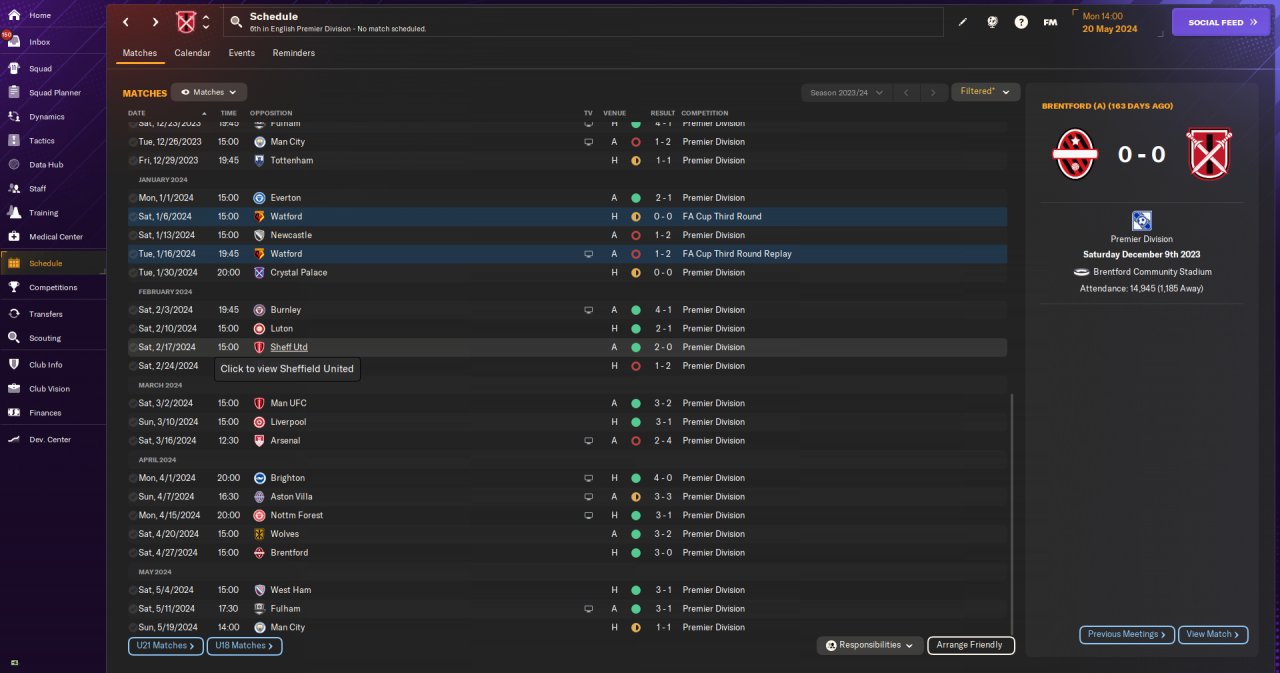Open Transfers sidebar icon
1280x673 pixels.
[14, 313]
